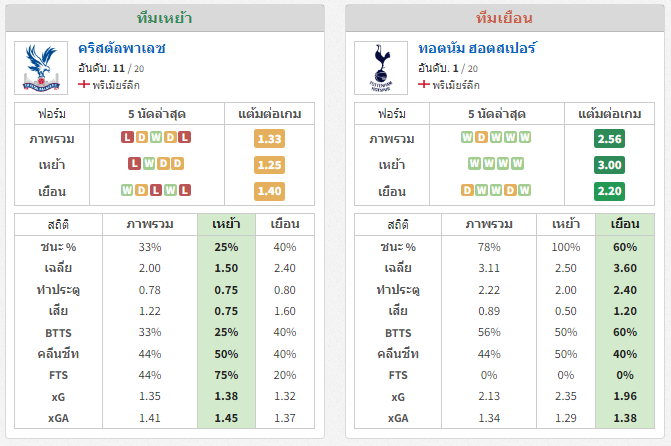Open พรีเมียร์ลีก league link under Crystal Palace
The width and height of the screenshot is (671, 446).
[x=116, y=85]
